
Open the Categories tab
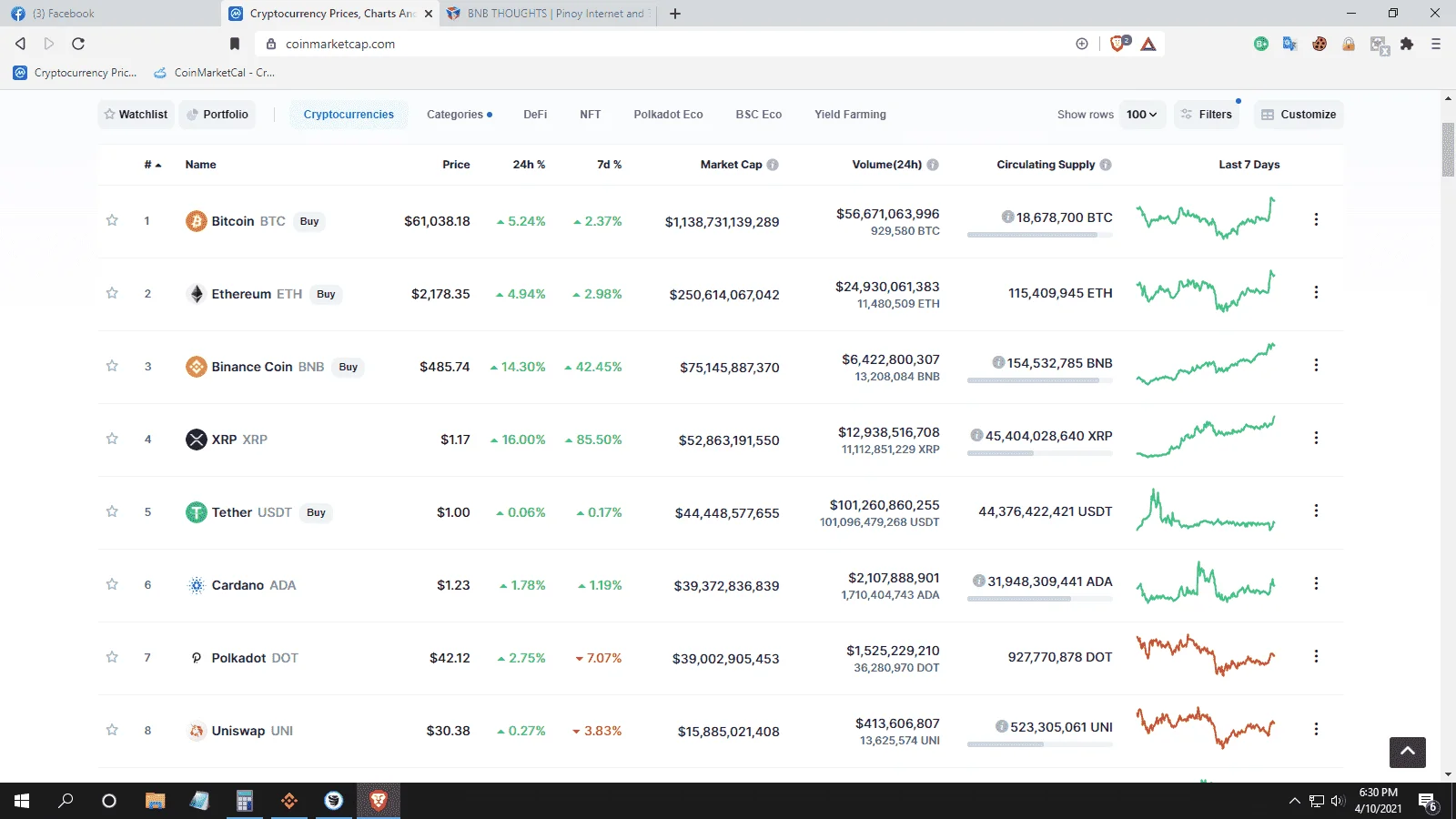tap(460, 115)
